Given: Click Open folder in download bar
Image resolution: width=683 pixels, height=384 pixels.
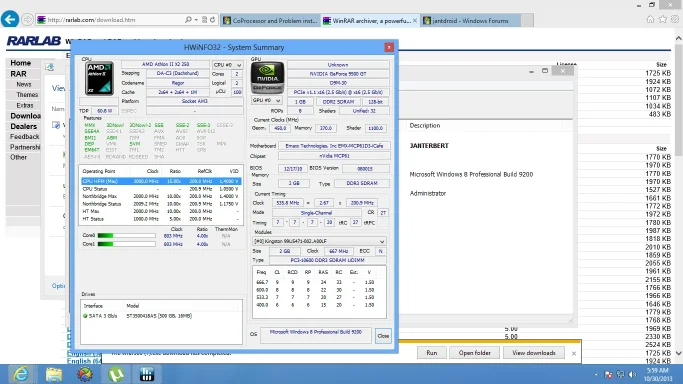Looking at the screenshot, I should click(x=474, y=353).
